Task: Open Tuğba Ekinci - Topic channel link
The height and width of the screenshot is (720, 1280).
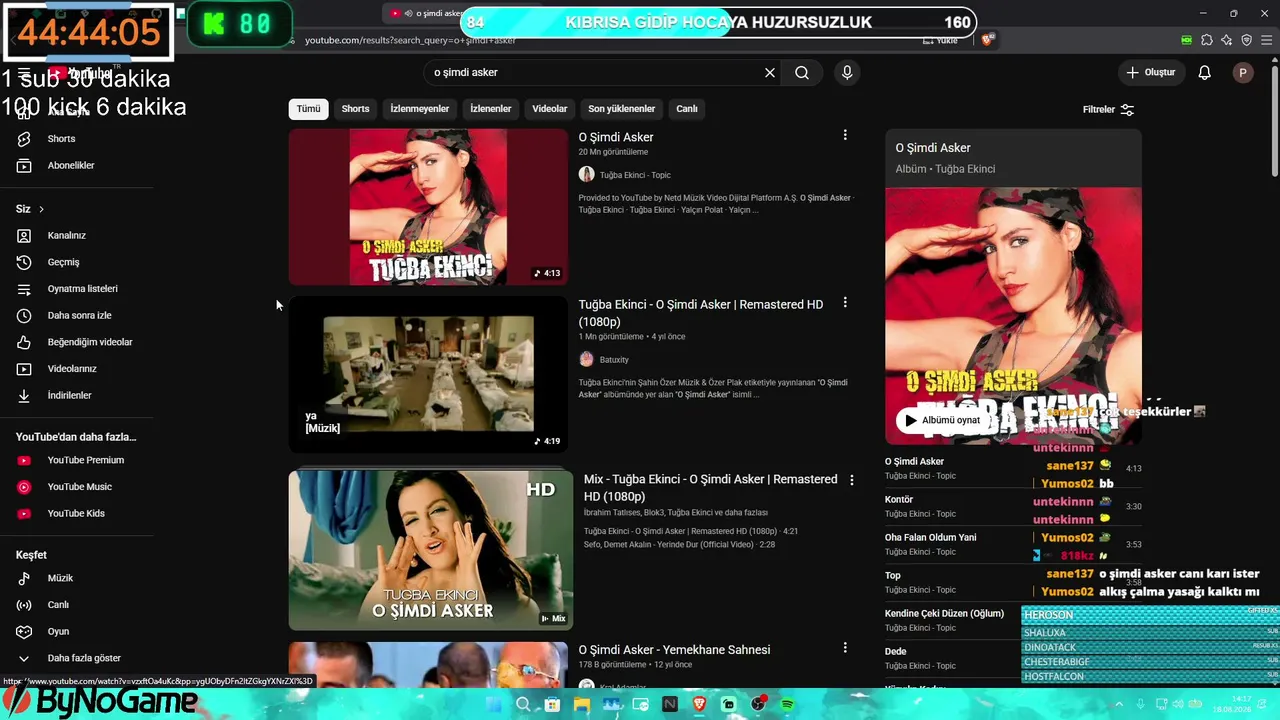Action: click(x=635, y=175)
